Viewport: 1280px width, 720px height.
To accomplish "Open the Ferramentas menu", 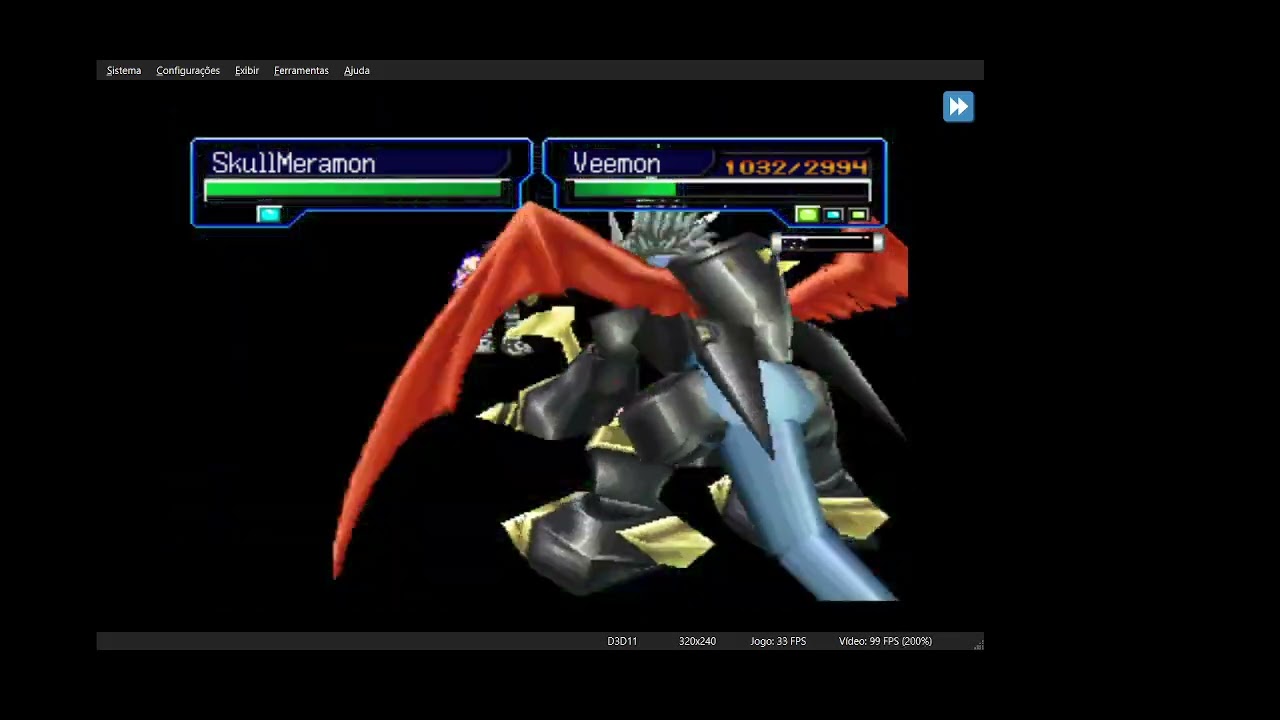I will [301, 71].
